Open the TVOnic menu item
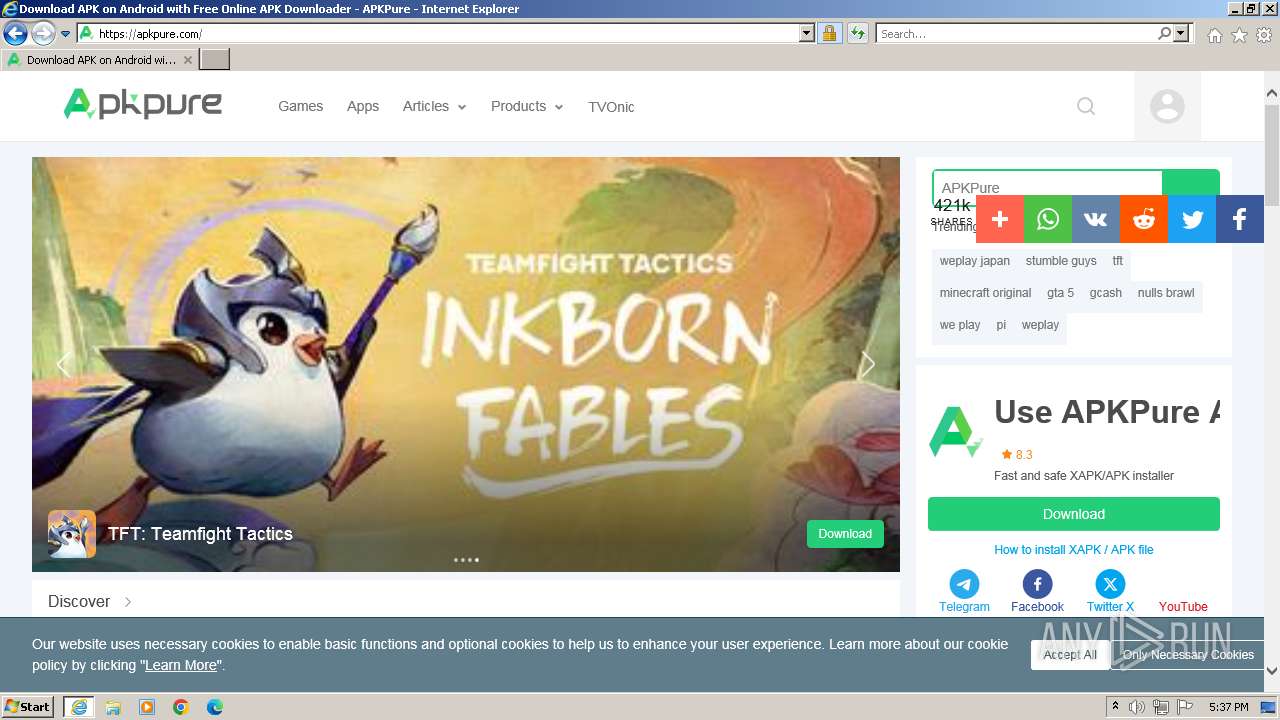 point(611,107)
